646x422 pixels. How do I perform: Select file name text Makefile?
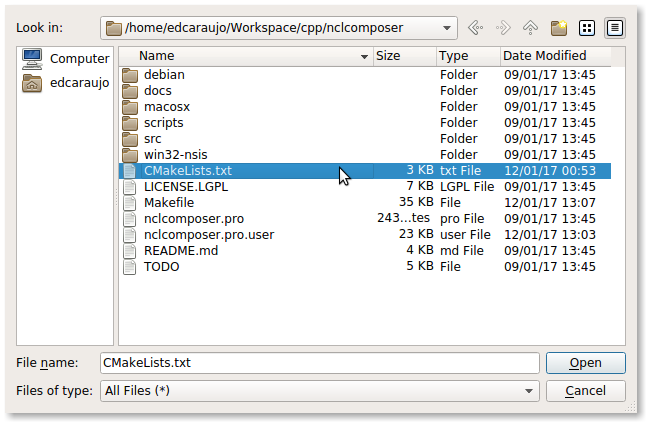click(x=169, y=203)
